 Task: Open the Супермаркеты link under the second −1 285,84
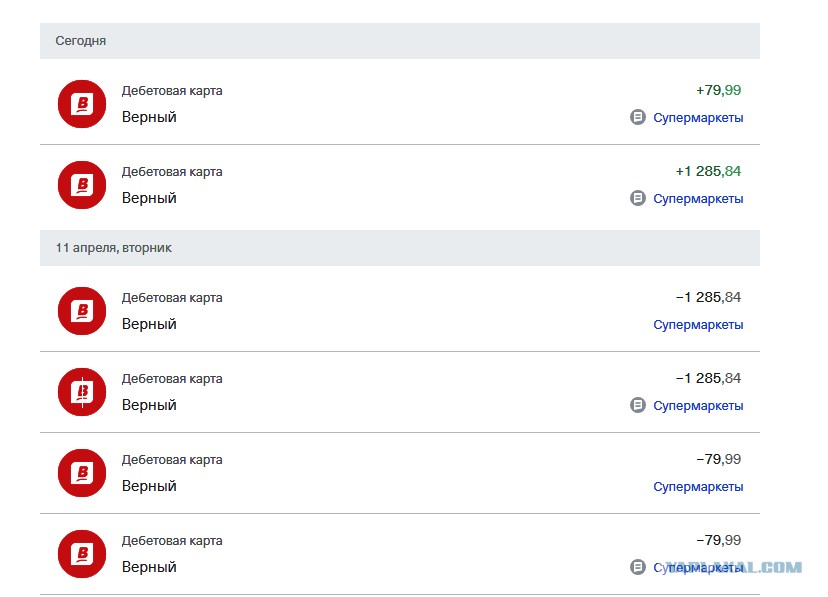point(698,406)
